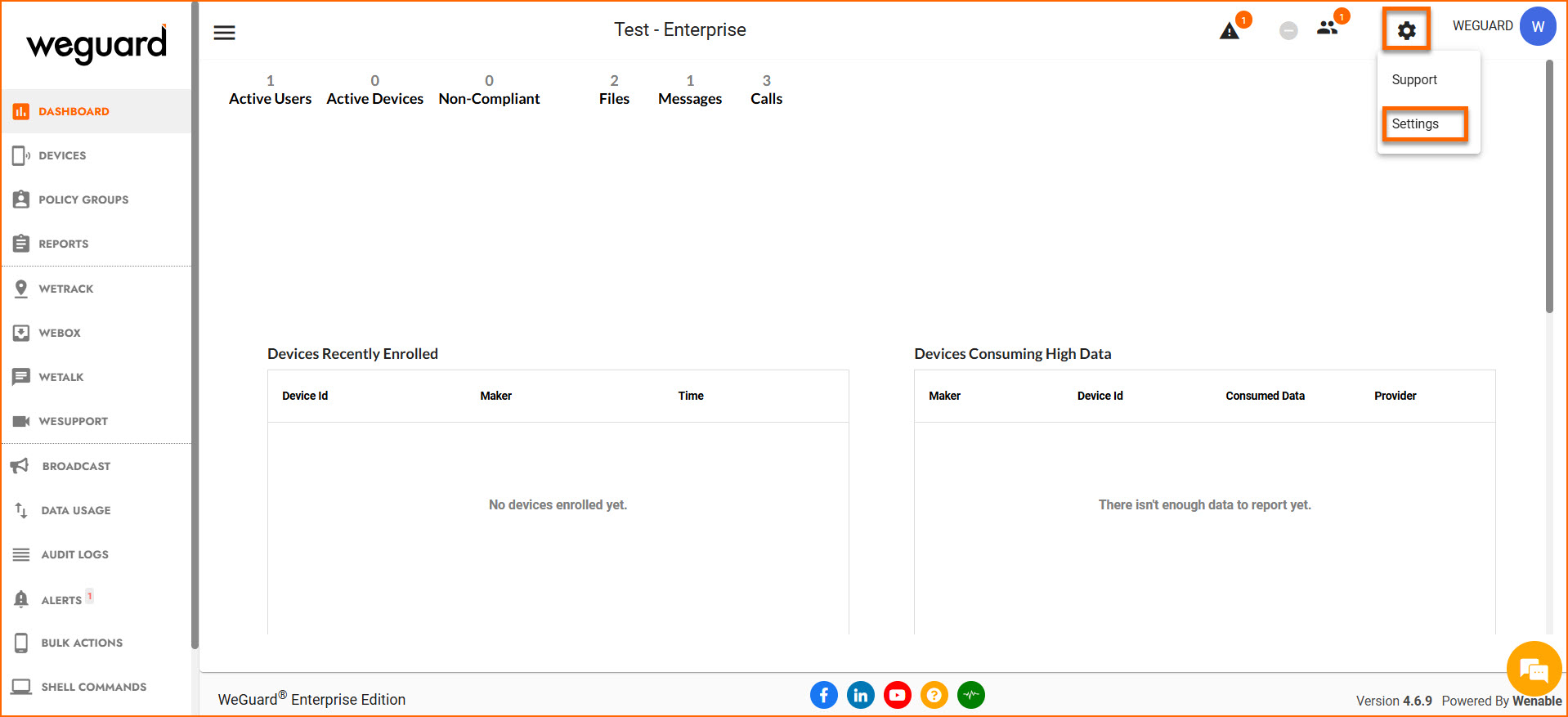Click the Active Devices stat
The width and height of the screenshot is (1568, 717).
(374, 90)
